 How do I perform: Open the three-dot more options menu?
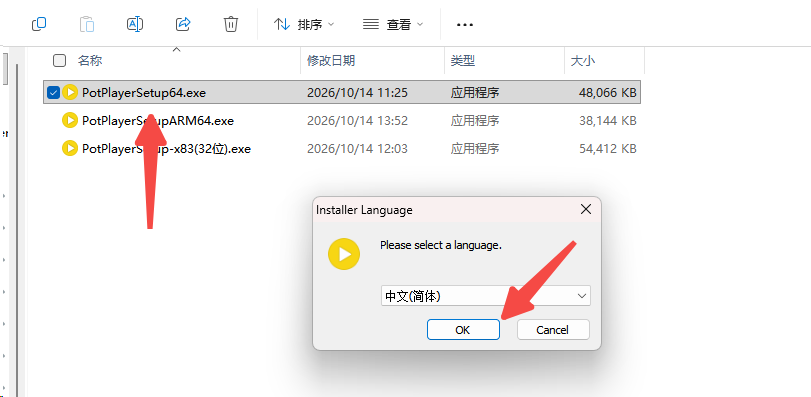[464, 24]
